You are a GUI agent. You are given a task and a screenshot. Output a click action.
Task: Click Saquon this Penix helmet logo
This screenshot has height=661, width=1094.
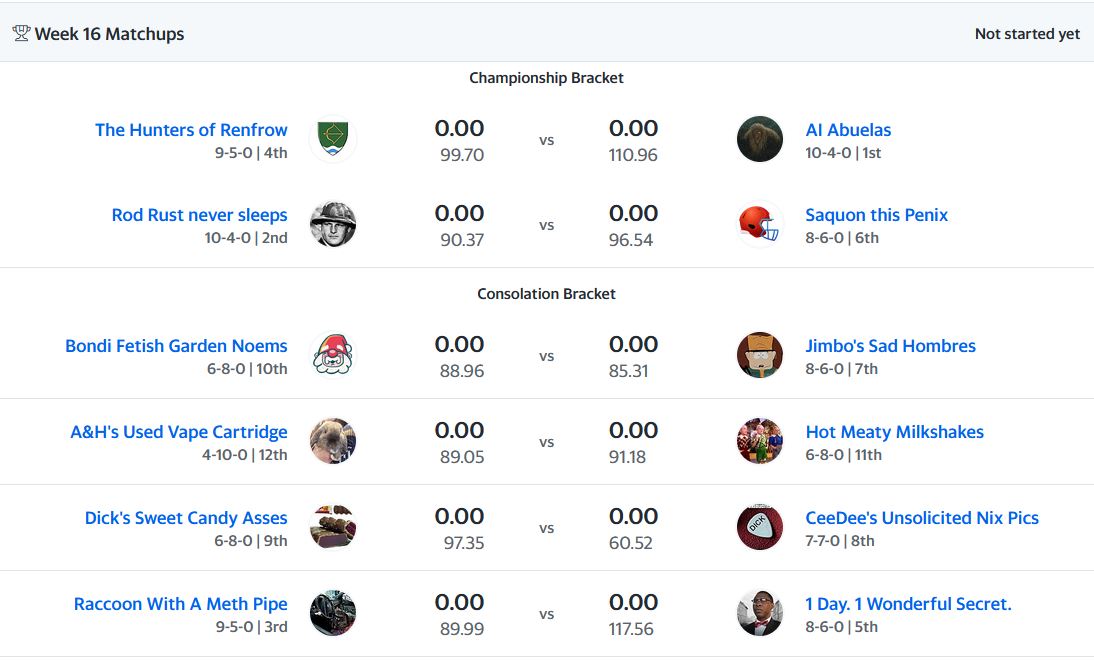click(x=760, y=224)
